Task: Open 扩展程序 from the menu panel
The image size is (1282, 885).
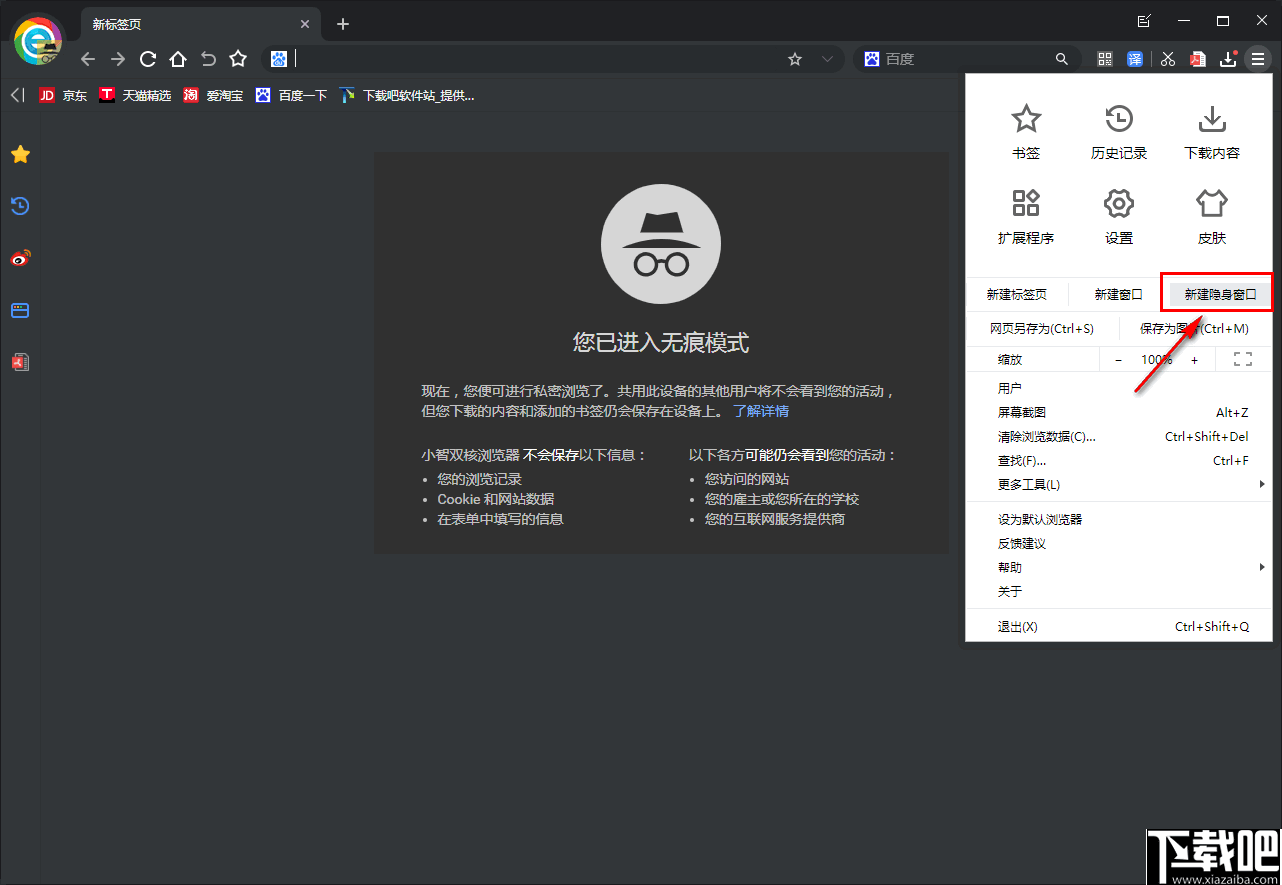Action: pyautogui.click(x=1026, y=216)
